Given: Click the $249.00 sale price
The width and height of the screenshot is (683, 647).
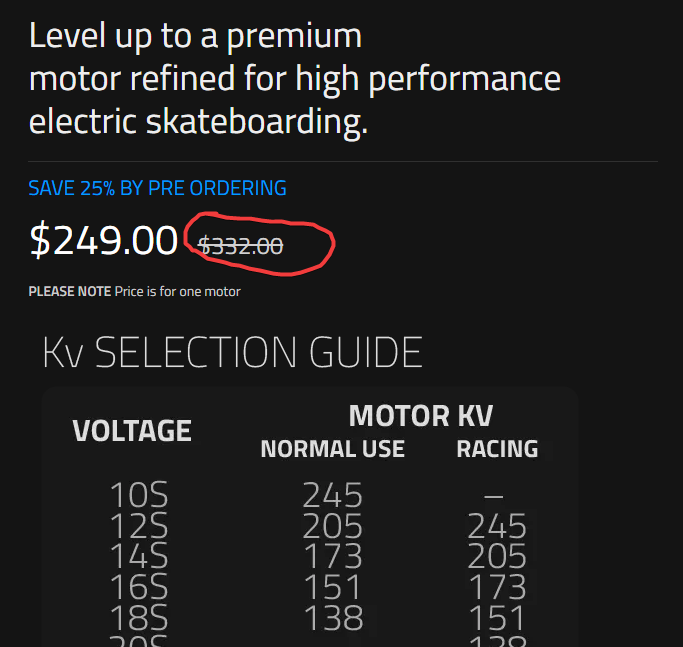Looking at the screenshot, I should pos(104,240).
